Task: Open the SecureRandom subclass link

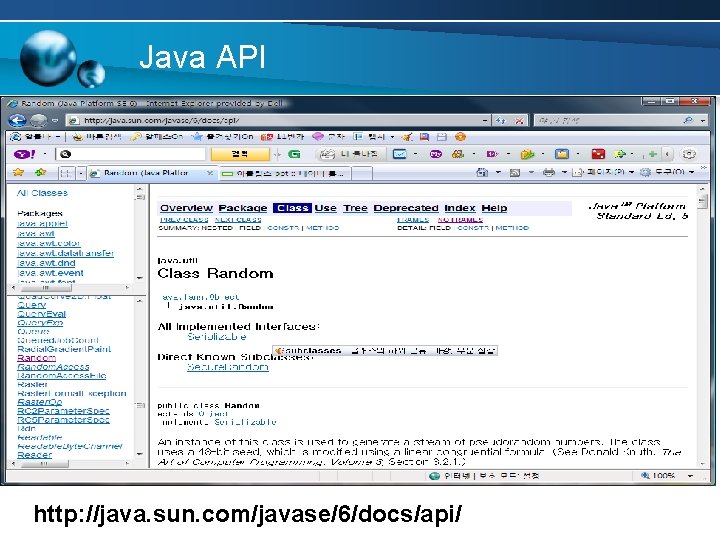Action: click(228, 367)
